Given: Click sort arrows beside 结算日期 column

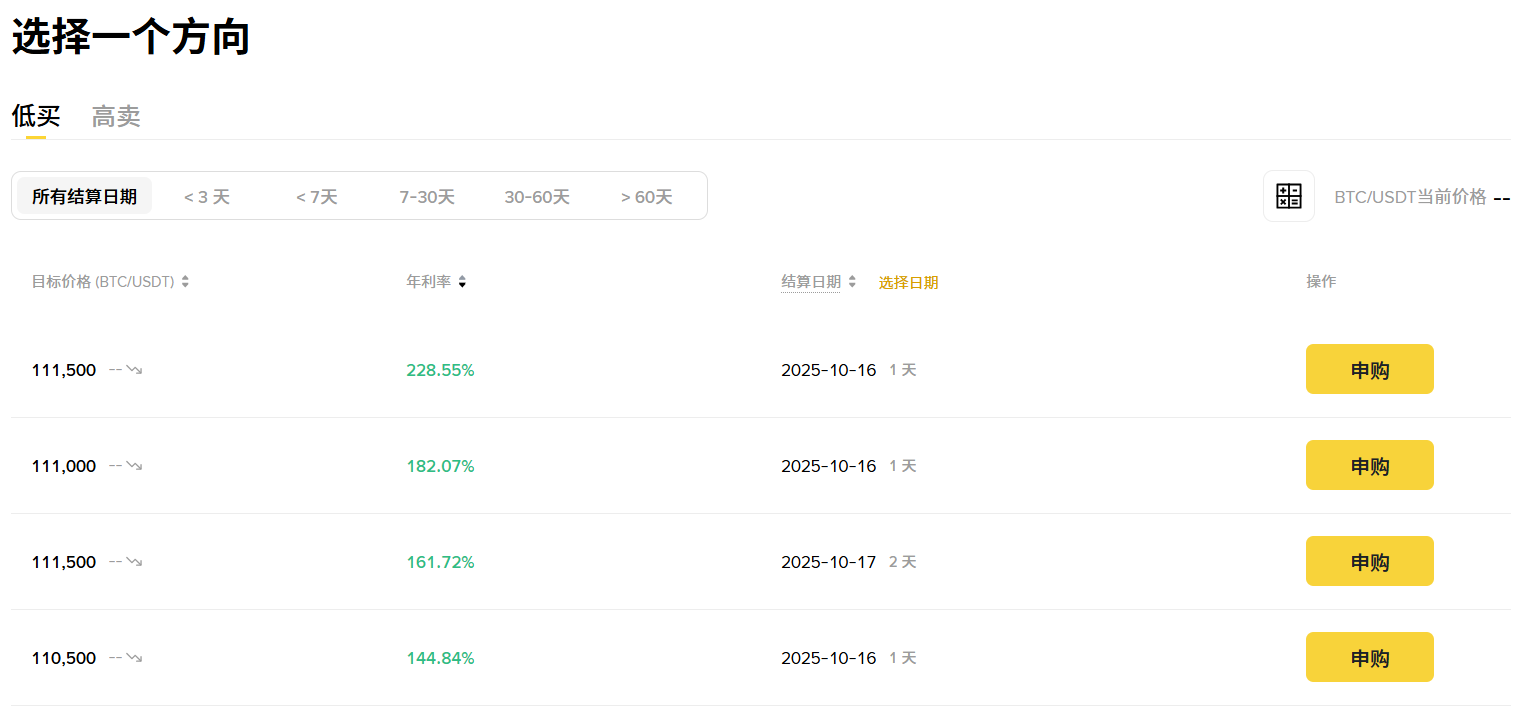Looking at the screenshot, I should pyautogui.click(x=852, y=282).
